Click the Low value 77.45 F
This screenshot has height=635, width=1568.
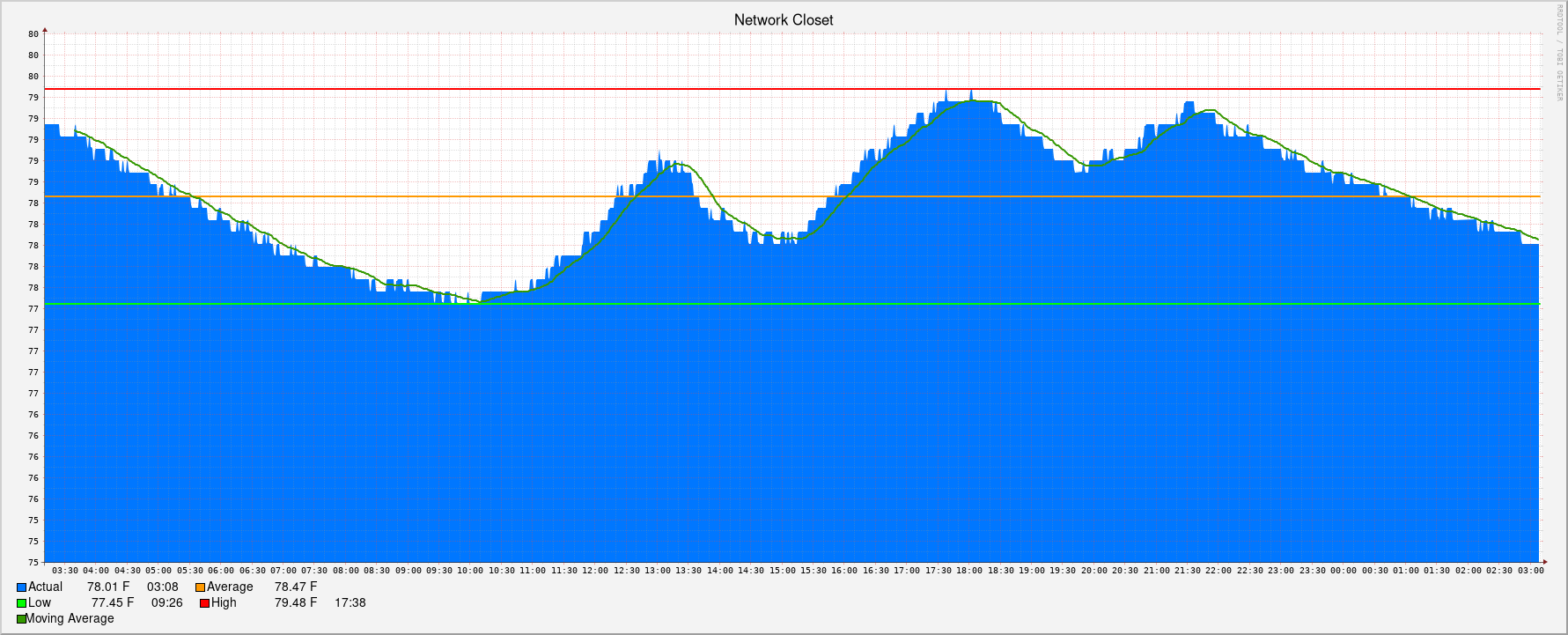(x=113, y=603)
